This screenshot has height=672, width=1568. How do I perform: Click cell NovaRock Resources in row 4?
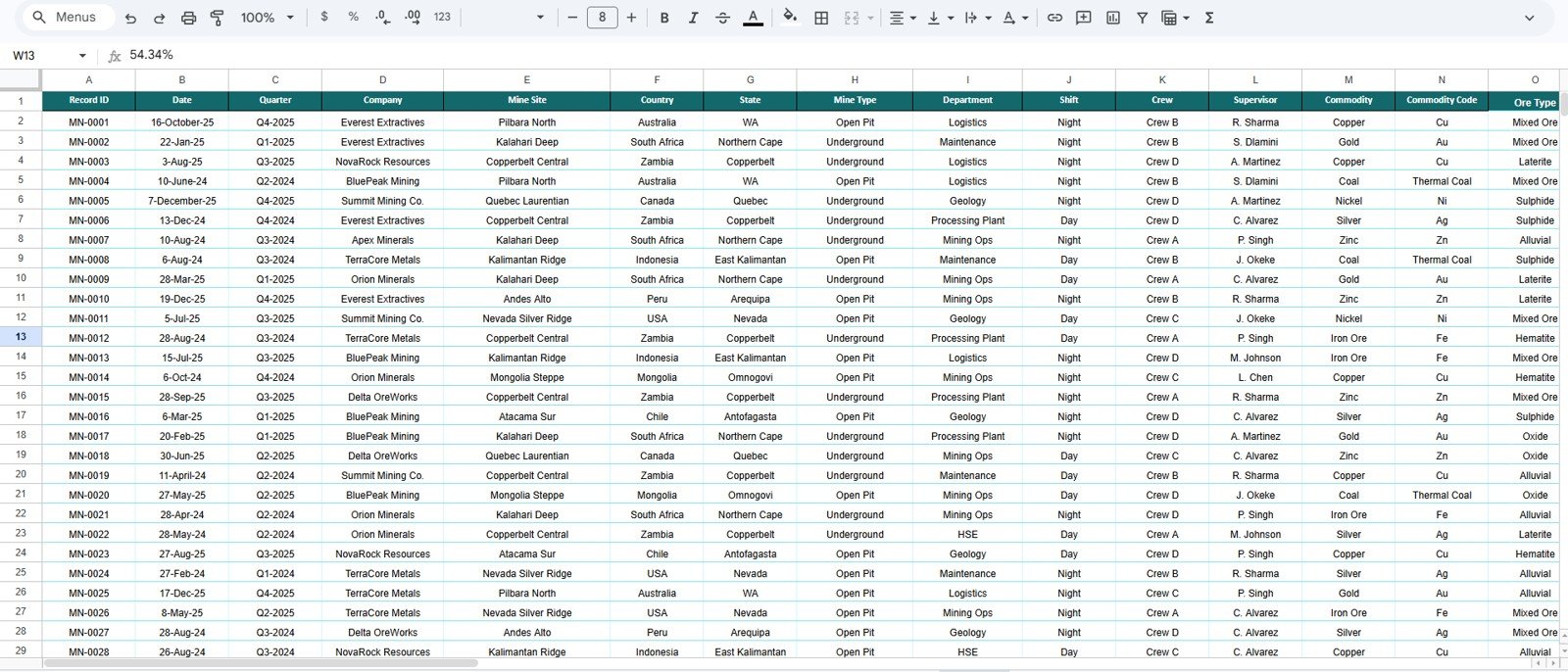[x=382, y=162]
